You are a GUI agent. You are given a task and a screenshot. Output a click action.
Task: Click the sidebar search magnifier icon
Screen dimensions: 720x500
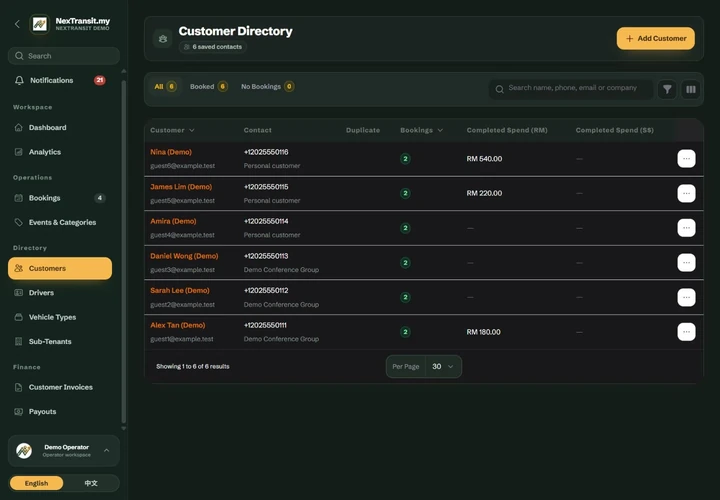coord(19,56)
